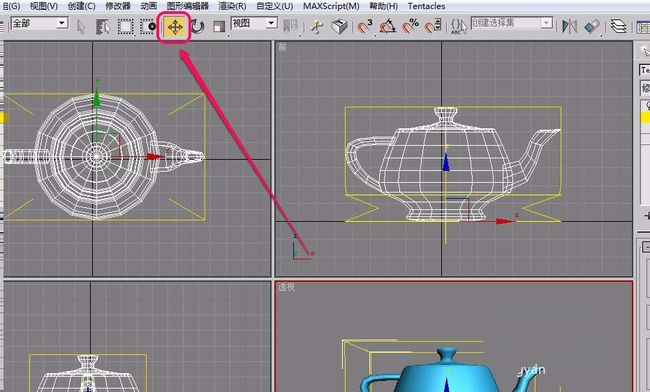The image size is (650, 392).
Task: Select the rectangular selection region tool
Action: [x=125, y=27]
